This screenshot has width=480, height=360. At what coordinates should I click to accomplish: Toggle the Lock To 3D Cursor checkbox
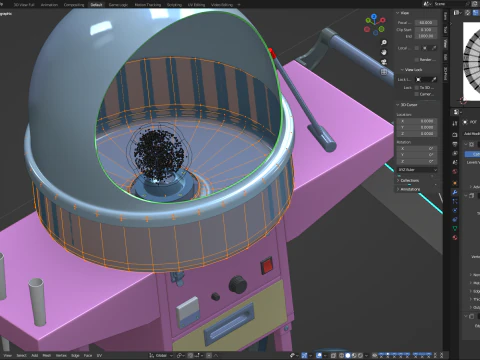(417, 88)
